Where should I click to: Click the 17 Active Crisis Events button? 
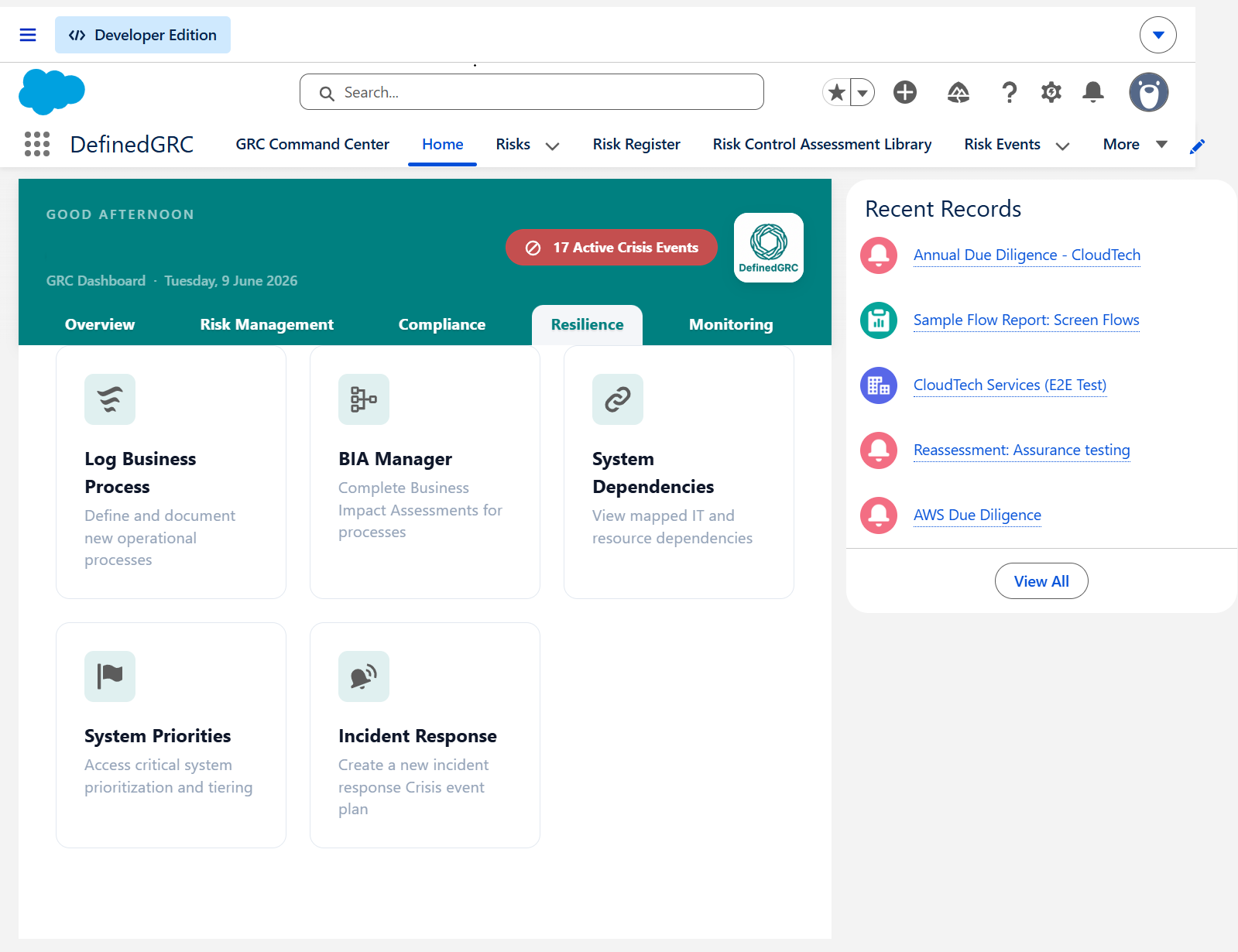pyautogui.click(x=612, y=248)
